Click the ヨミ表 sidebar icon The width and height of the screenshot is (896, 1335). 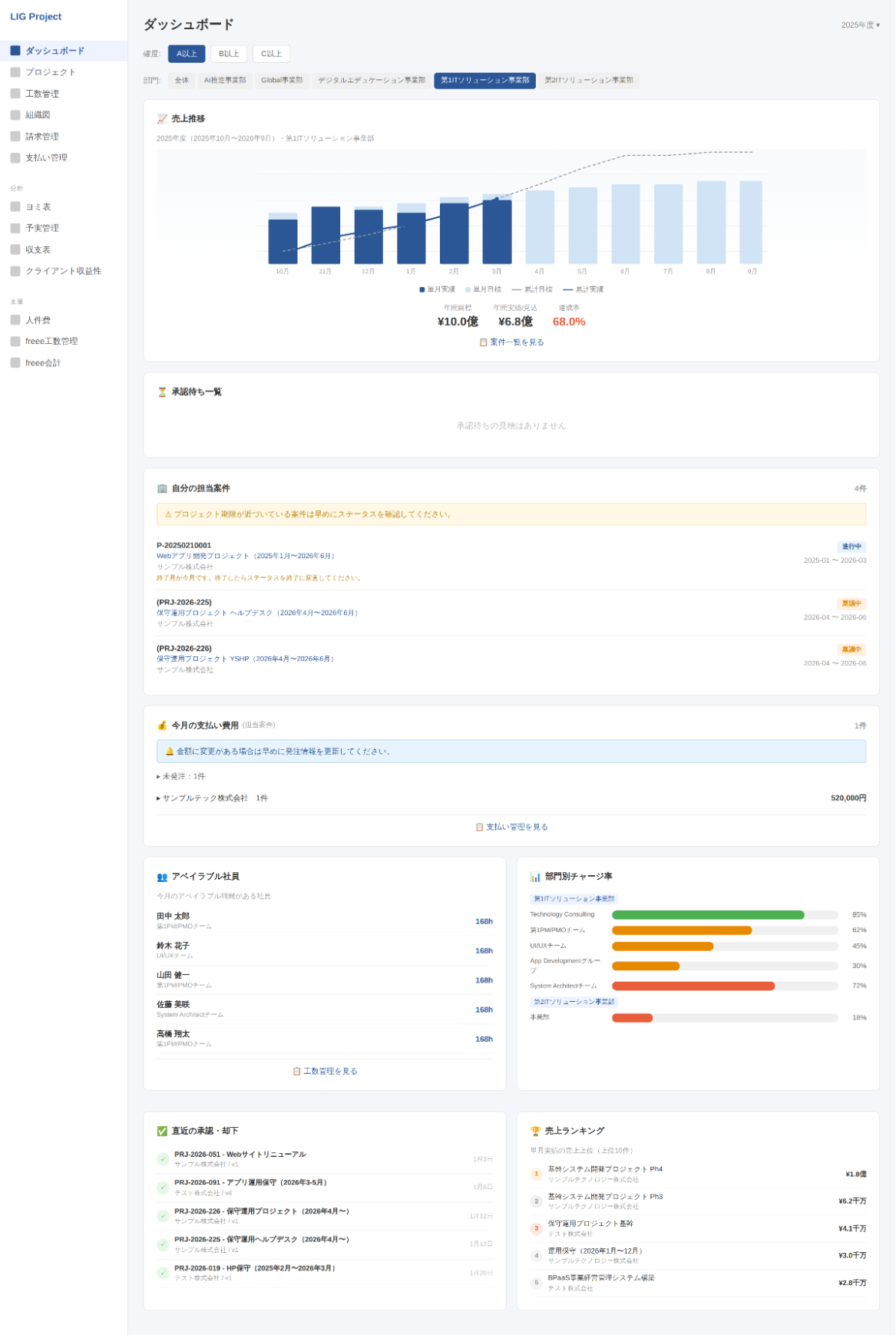click(15, 207)
